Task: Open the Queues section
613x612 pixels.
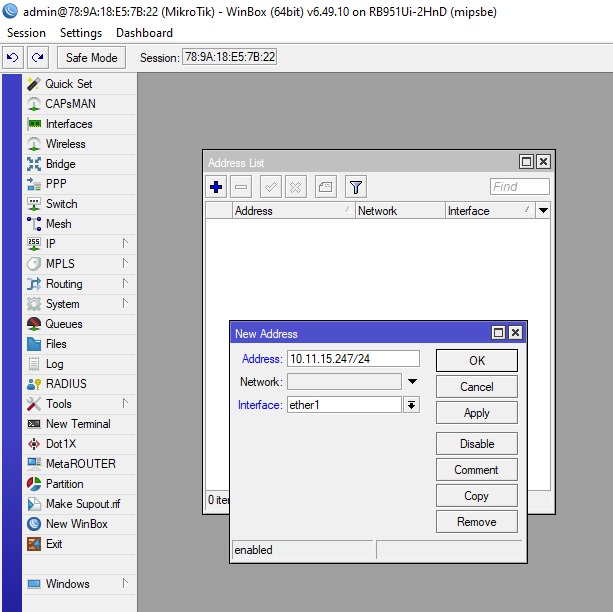Action: click(x=80, y=323)
